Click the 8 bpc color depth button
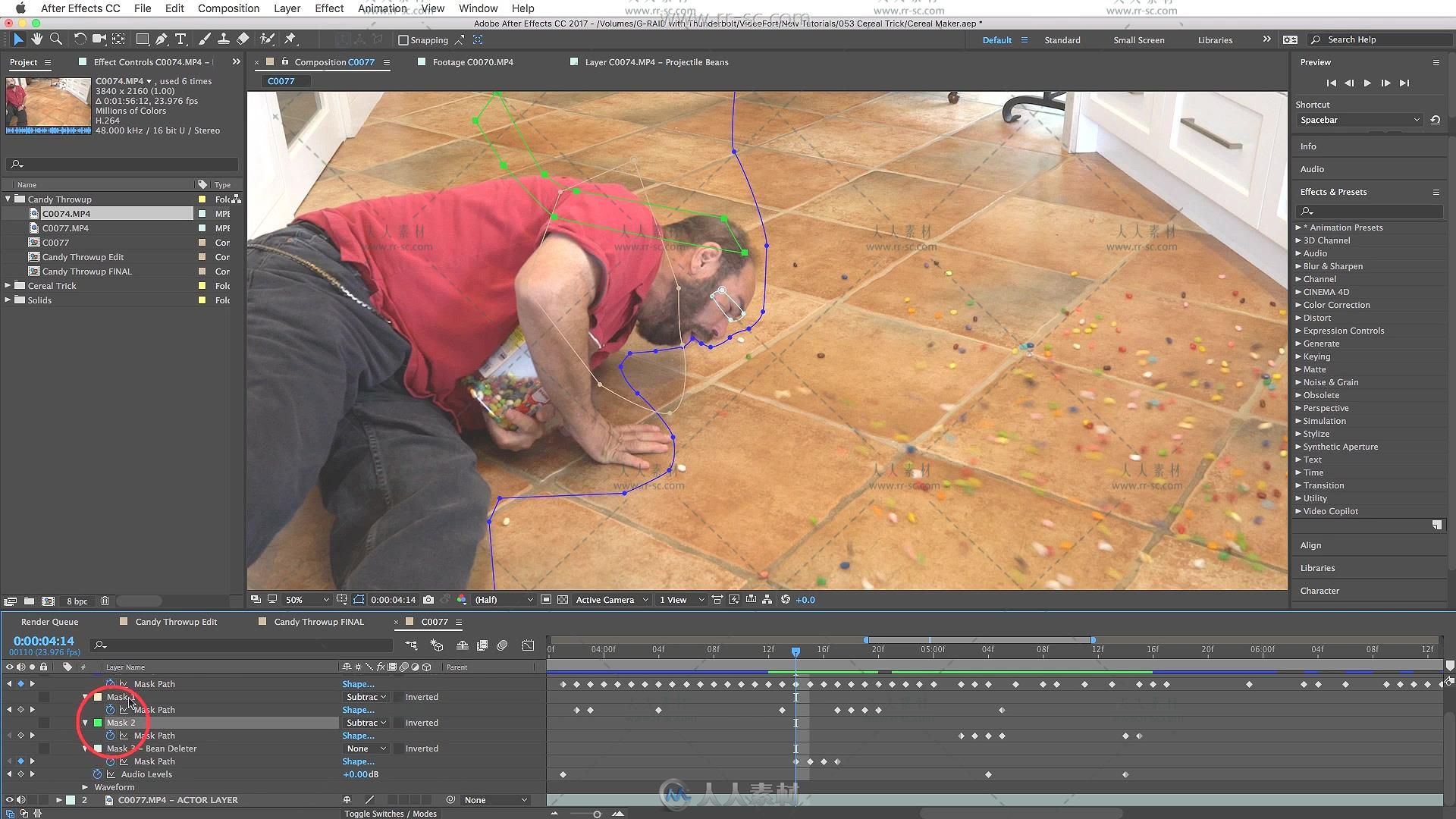 click(x=77, y=601)
